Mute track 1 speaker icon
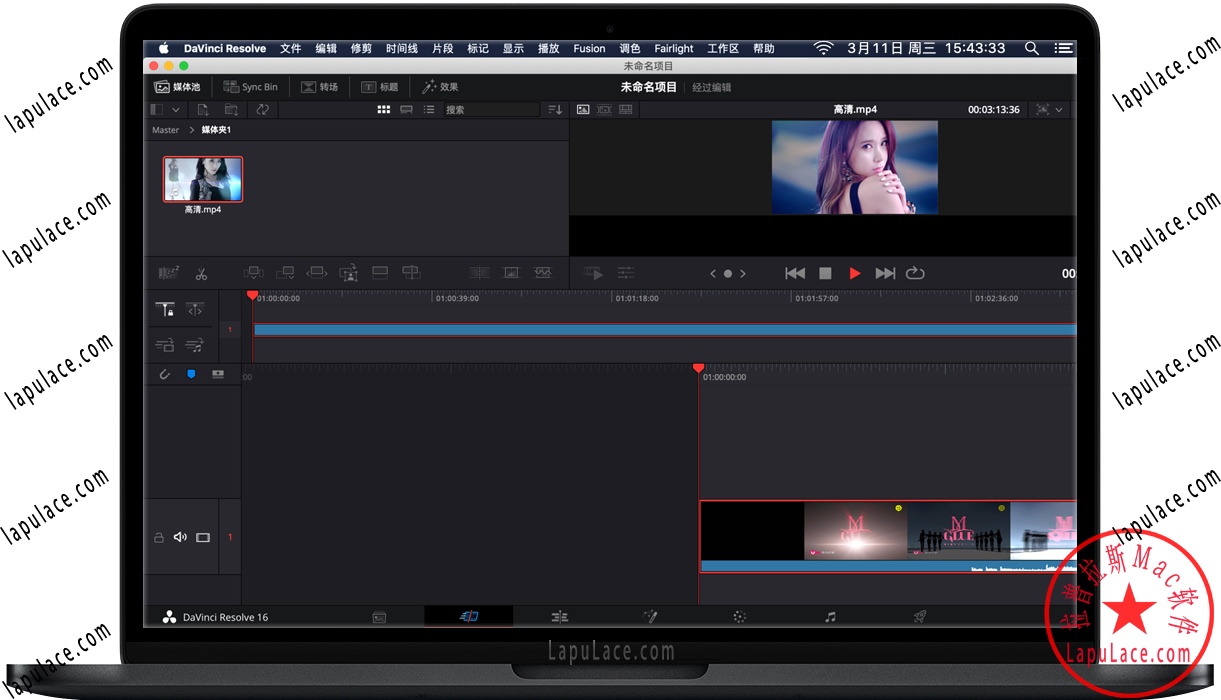1221x700 pixels. coord(180,538)
